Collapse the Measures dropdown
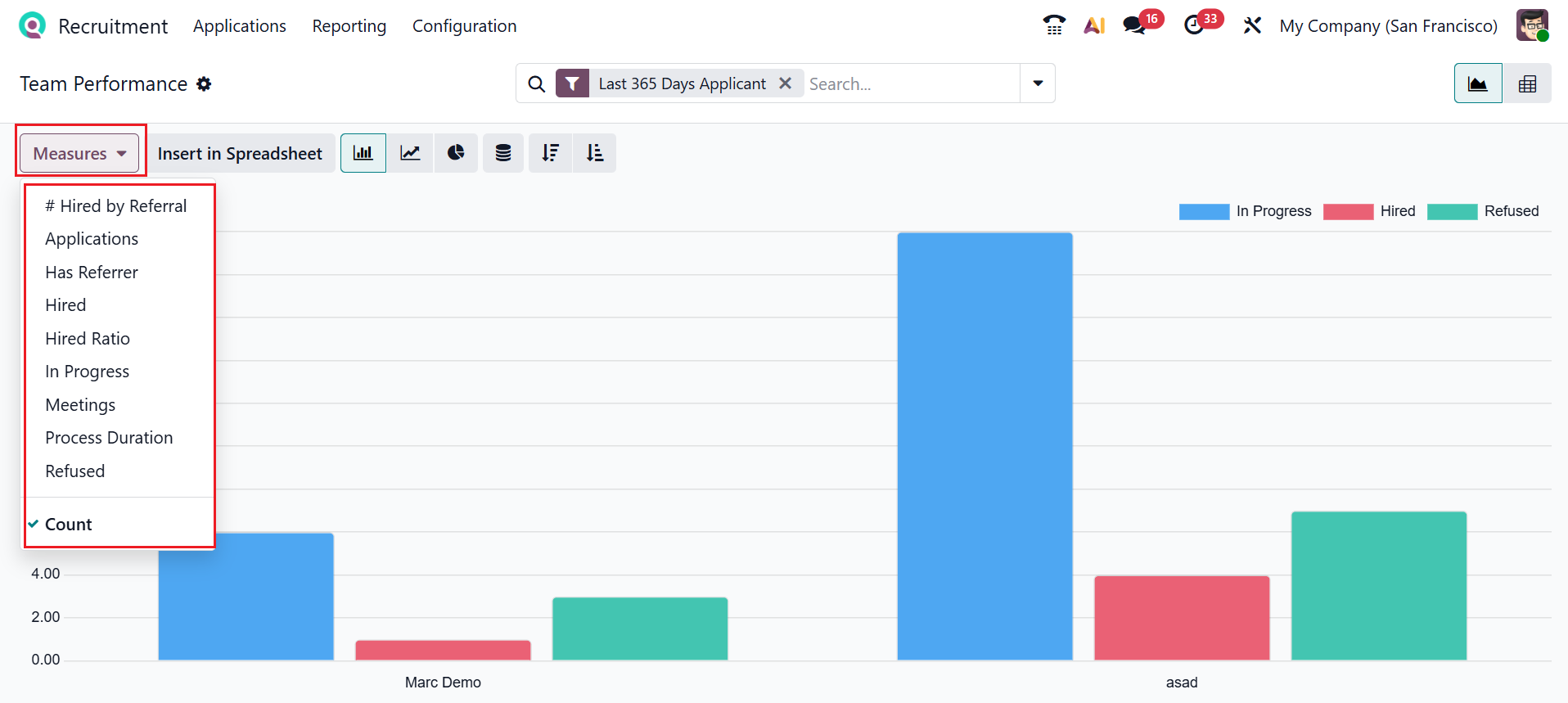 [79, 153]
